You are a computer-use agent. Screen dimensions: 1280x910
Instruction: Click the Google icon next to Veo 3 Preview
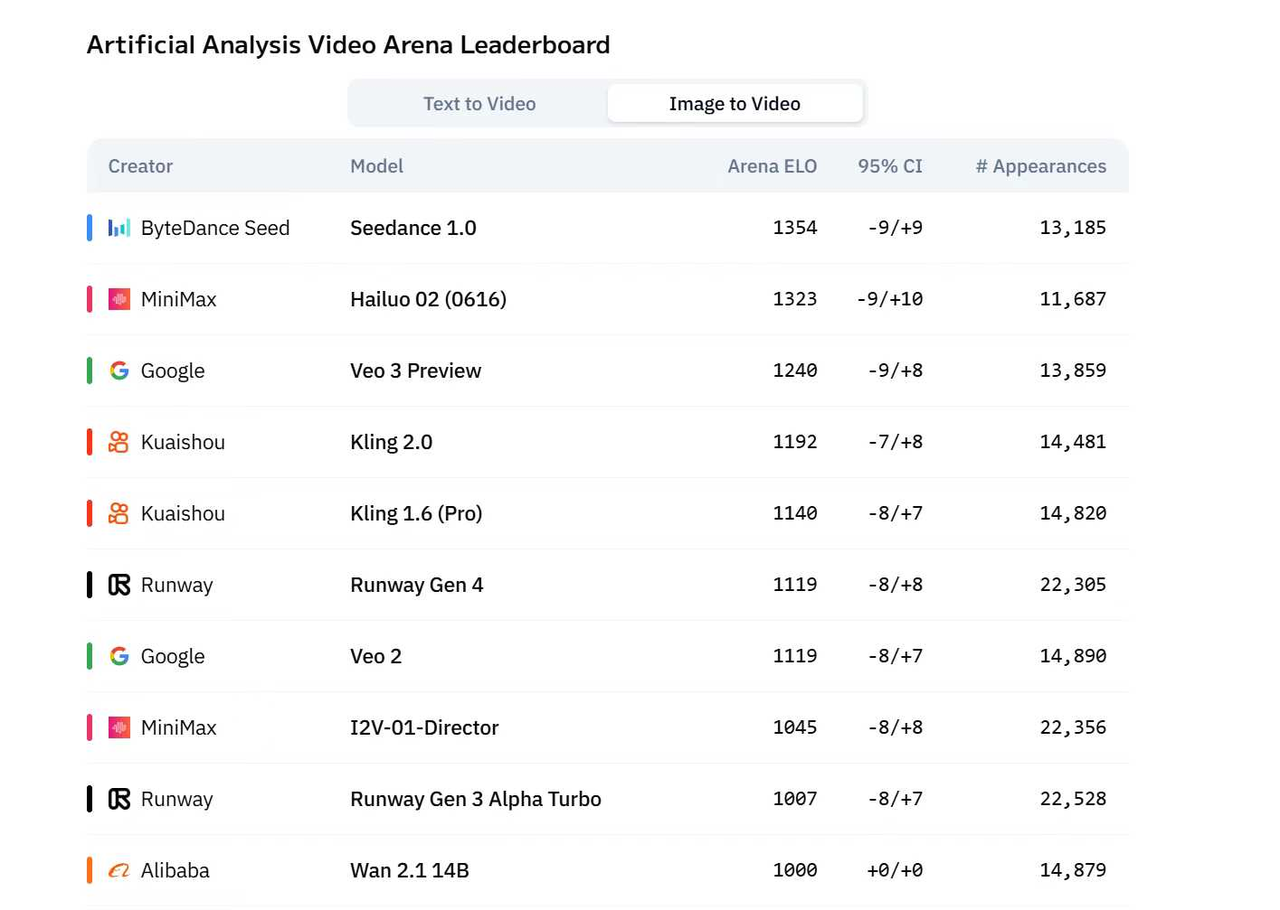[x=119, y=370]
